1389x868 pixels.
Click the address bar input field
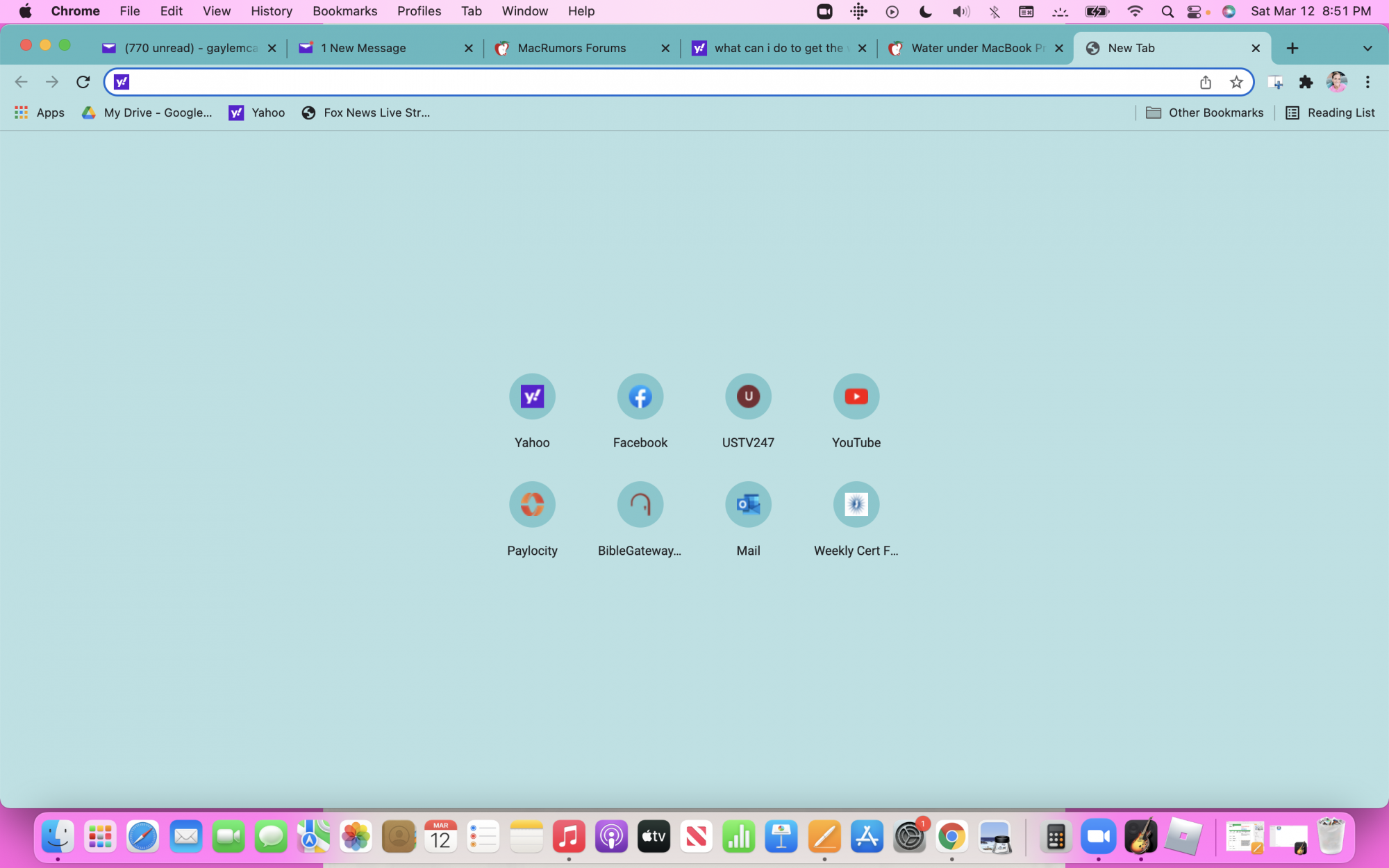point(660,82)
